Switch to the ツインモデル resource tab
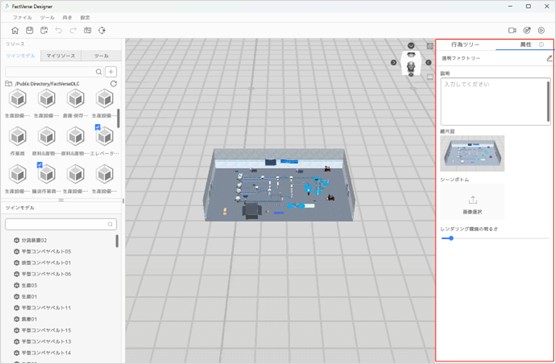 click(21, 56)
